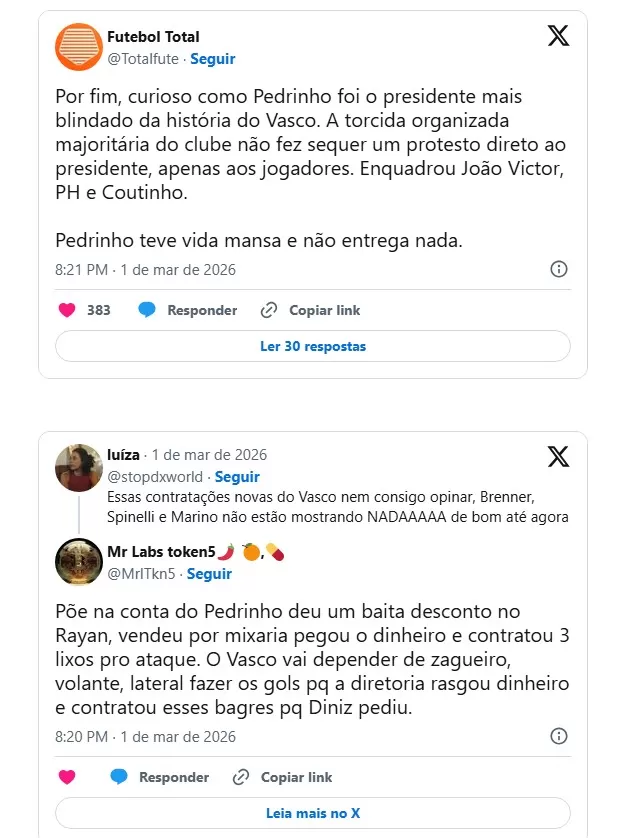The image size is (621, 838).
Task: Copy link icon on Mr Labs tweet
Action: tap(240, 777)
